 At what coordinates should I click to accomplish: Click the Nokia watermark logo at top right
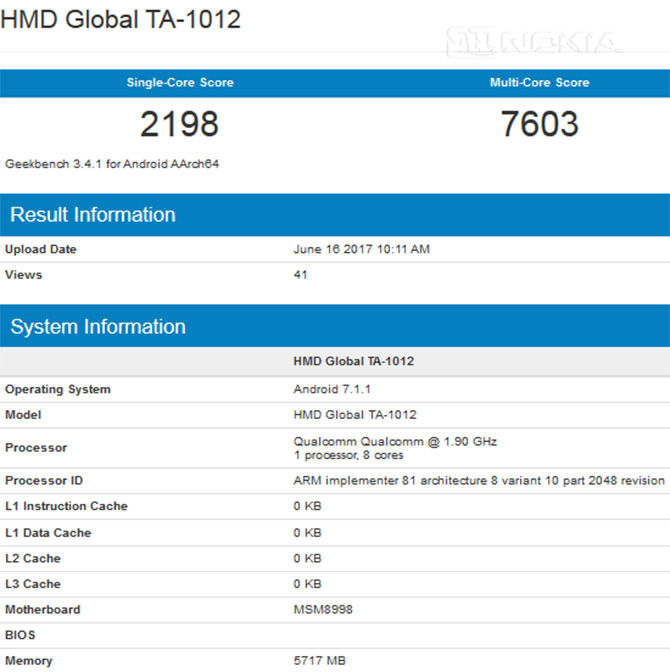point(531,42)
